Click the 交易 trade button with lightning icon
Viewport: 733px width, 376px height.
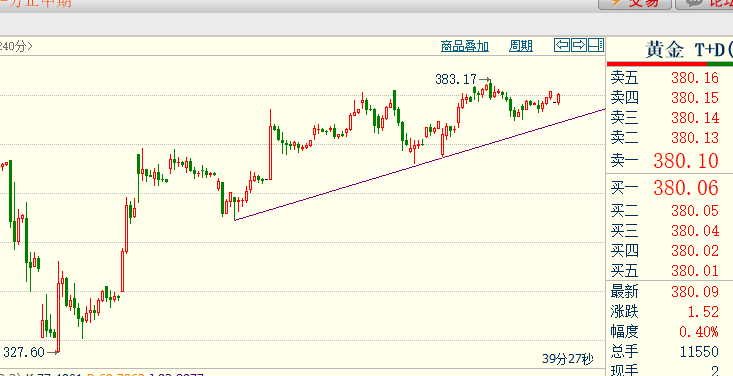click(635, 3)
